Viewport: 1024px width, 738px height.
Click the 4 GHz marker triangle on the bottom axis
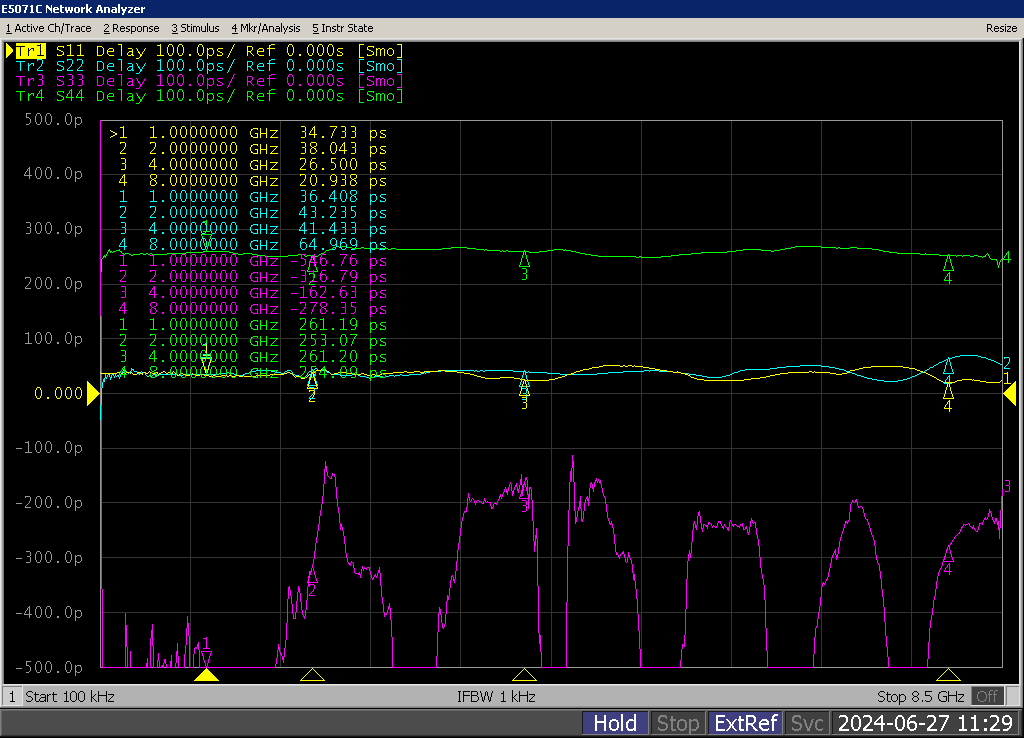[x=523, y=675]
